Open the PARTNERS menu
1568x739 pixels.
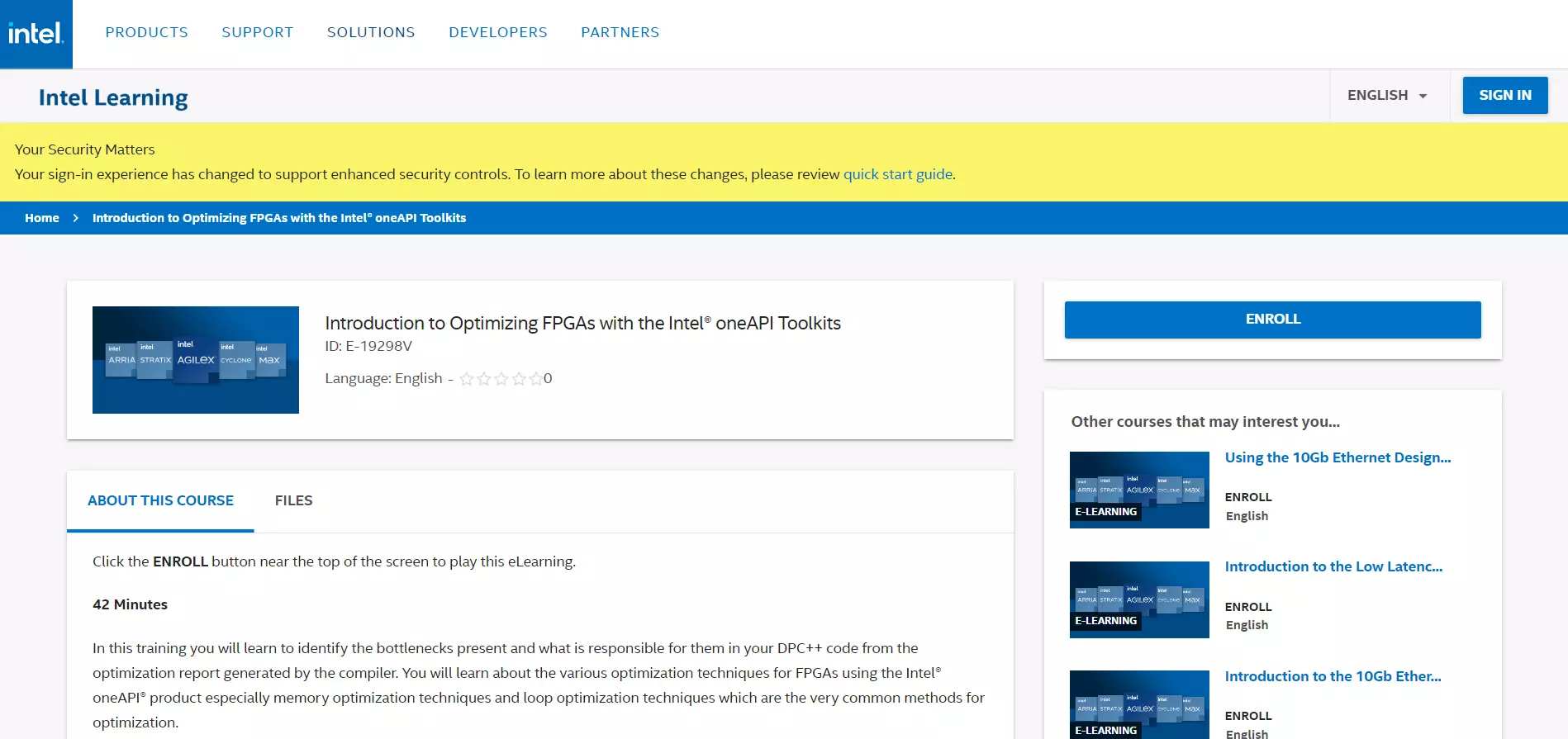[620, 32]
